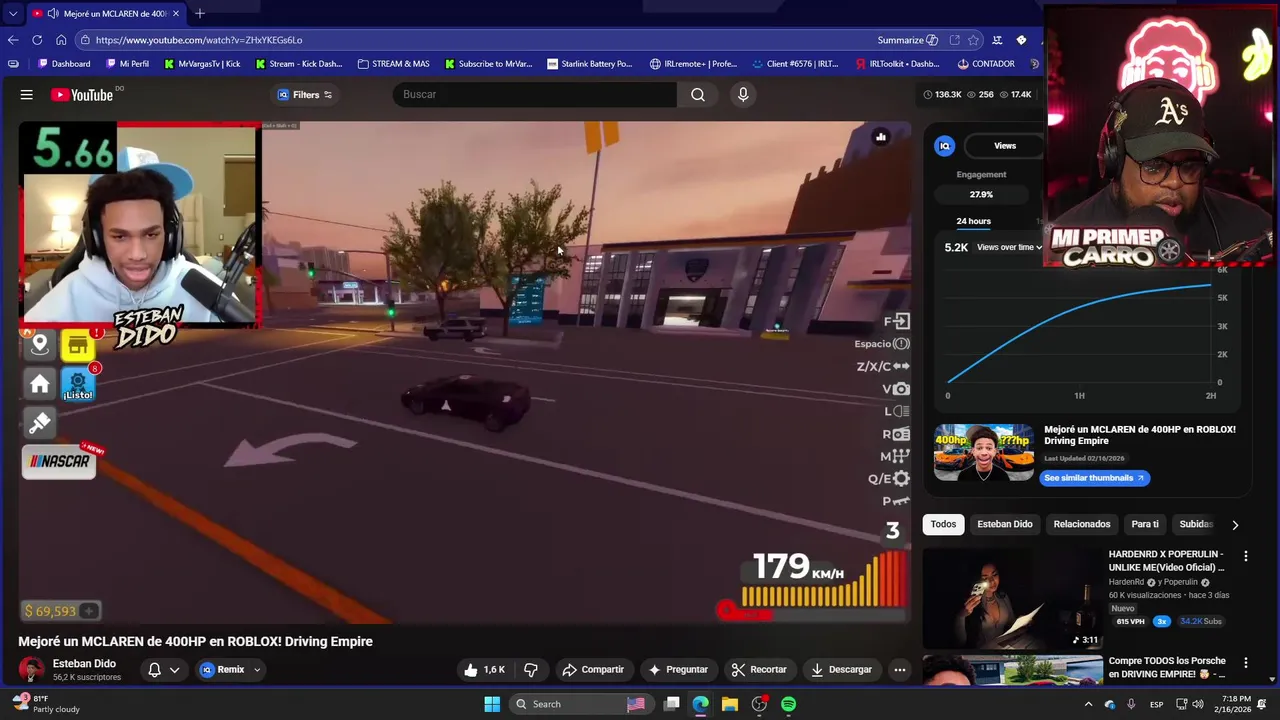The image size is (1280, 720).
Task: Click the Preguntar ask button
Action: (678, 670)
